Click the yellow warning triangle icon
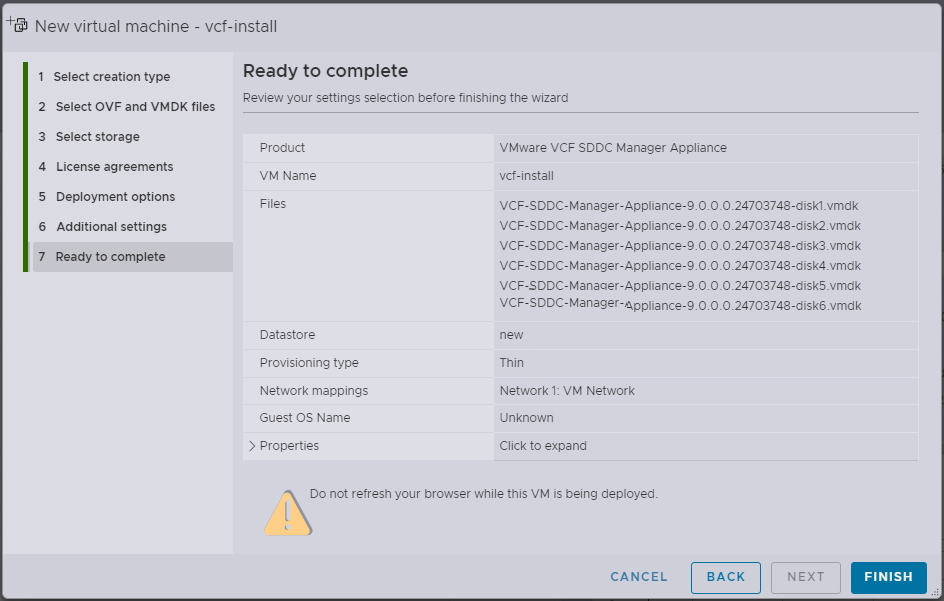This screenshot has width=944, height=601. coord(287,512)
